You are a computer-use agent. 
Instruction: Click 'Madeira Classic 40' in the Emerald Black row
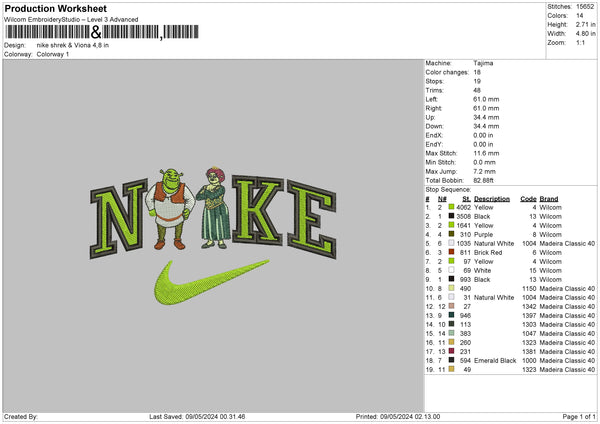click(567, 360)
